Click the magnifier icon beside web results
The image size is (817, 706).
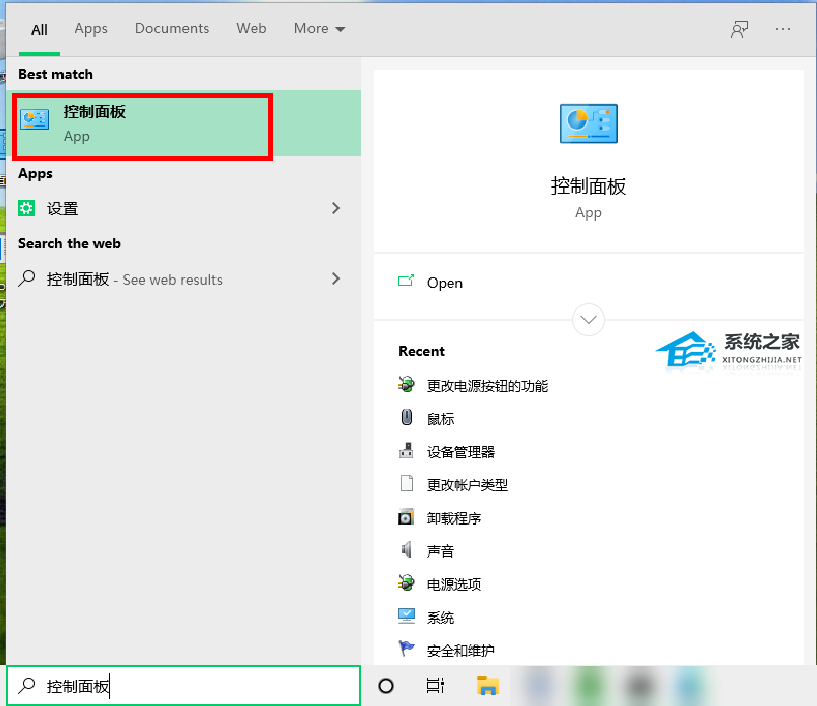pyautogui.click(x=27, y=278)
